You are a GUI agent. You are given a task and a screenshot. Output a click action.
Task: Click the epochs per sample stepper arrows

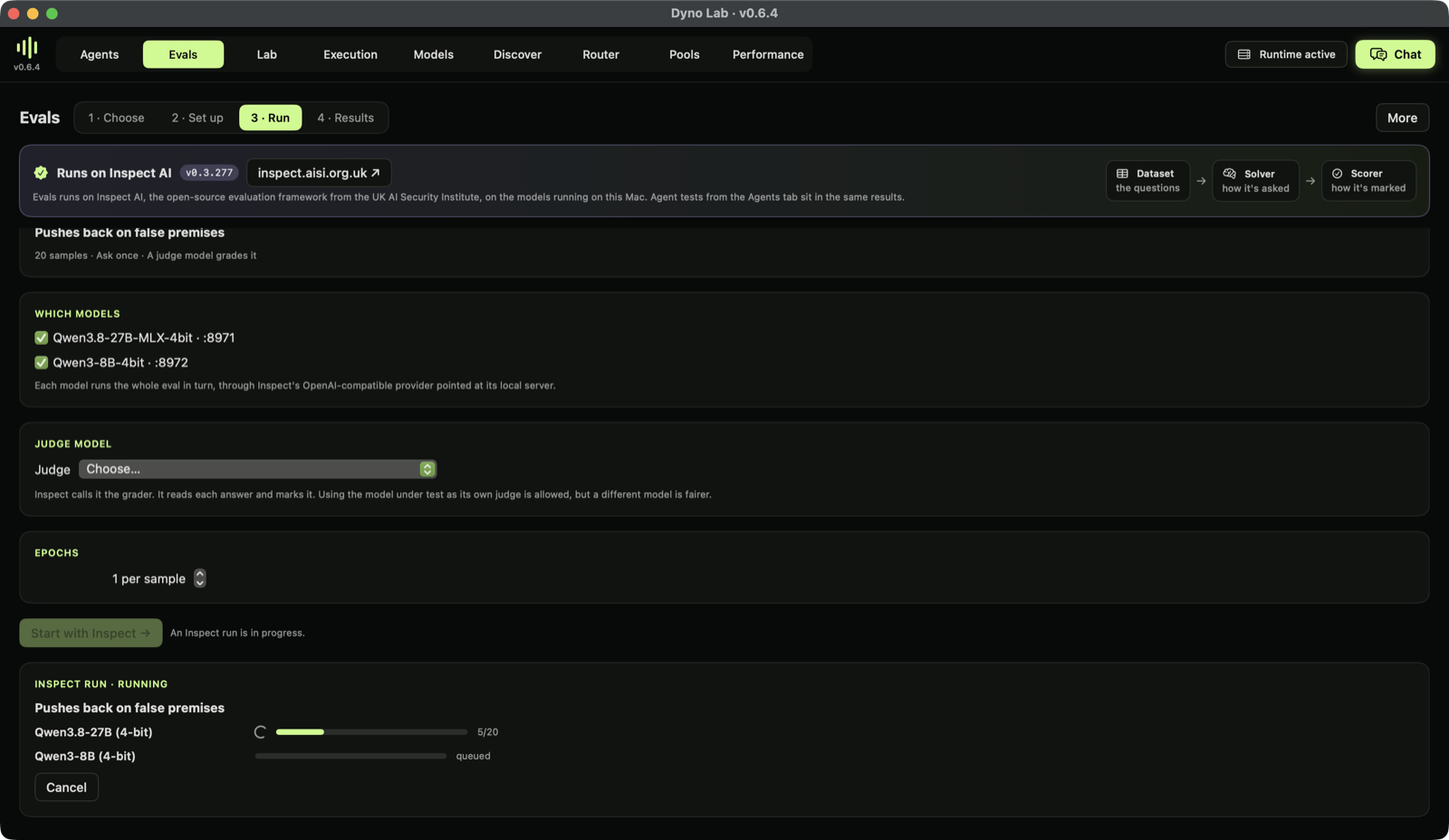tap(200, 578)
